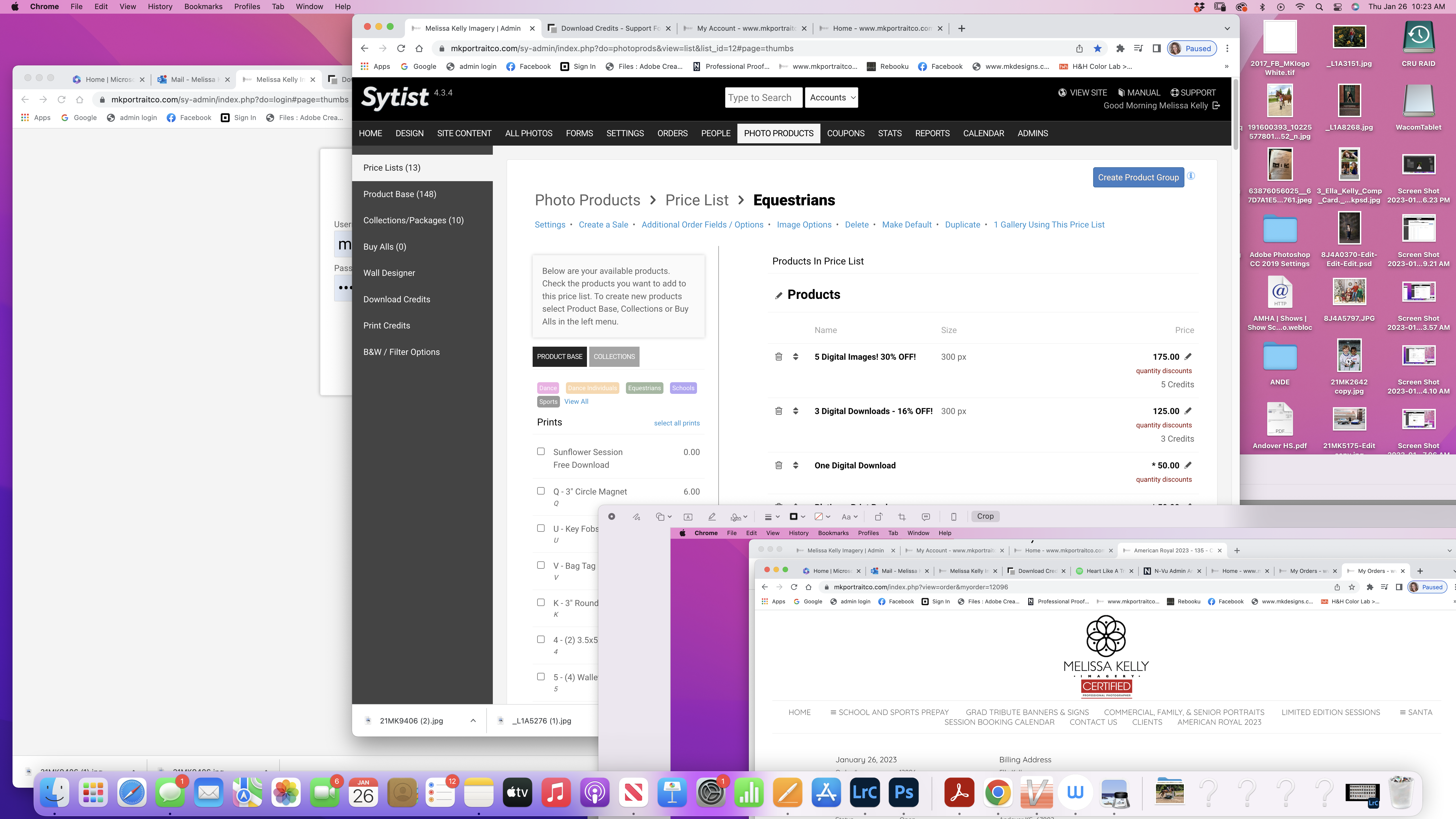Reload the Sytist admin page

[401, 49]
